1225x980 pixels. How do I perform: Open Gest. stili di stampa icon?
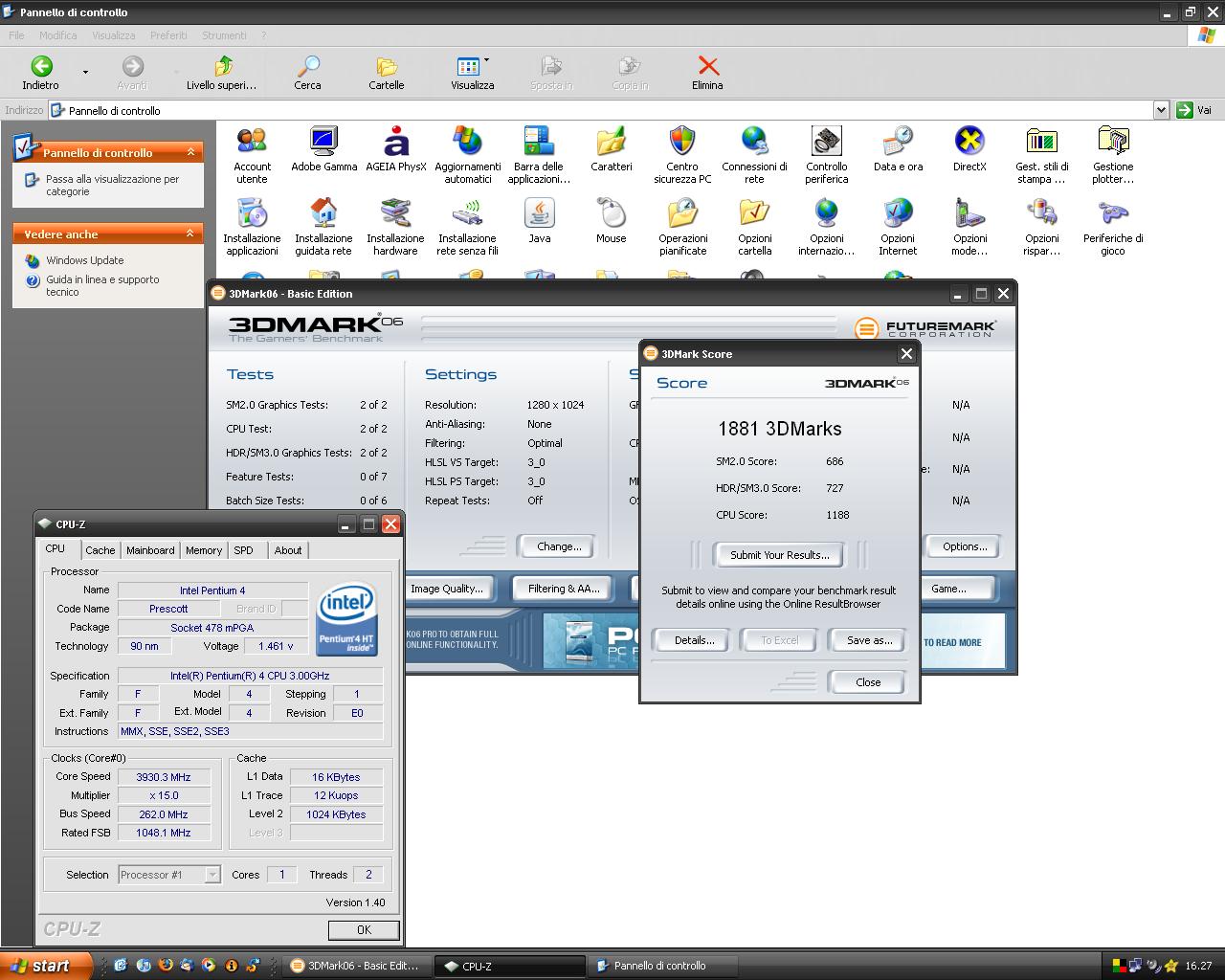(x=1041, y=154)
